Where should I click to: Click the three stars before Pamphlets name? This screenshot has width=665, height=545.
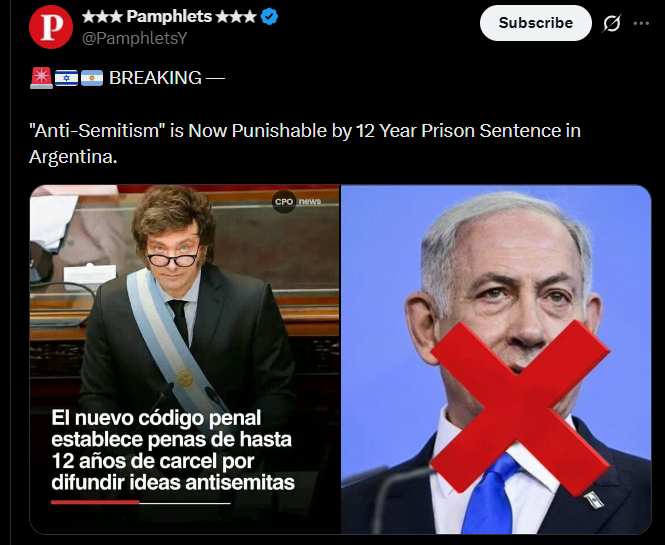(x=102, y=17)
